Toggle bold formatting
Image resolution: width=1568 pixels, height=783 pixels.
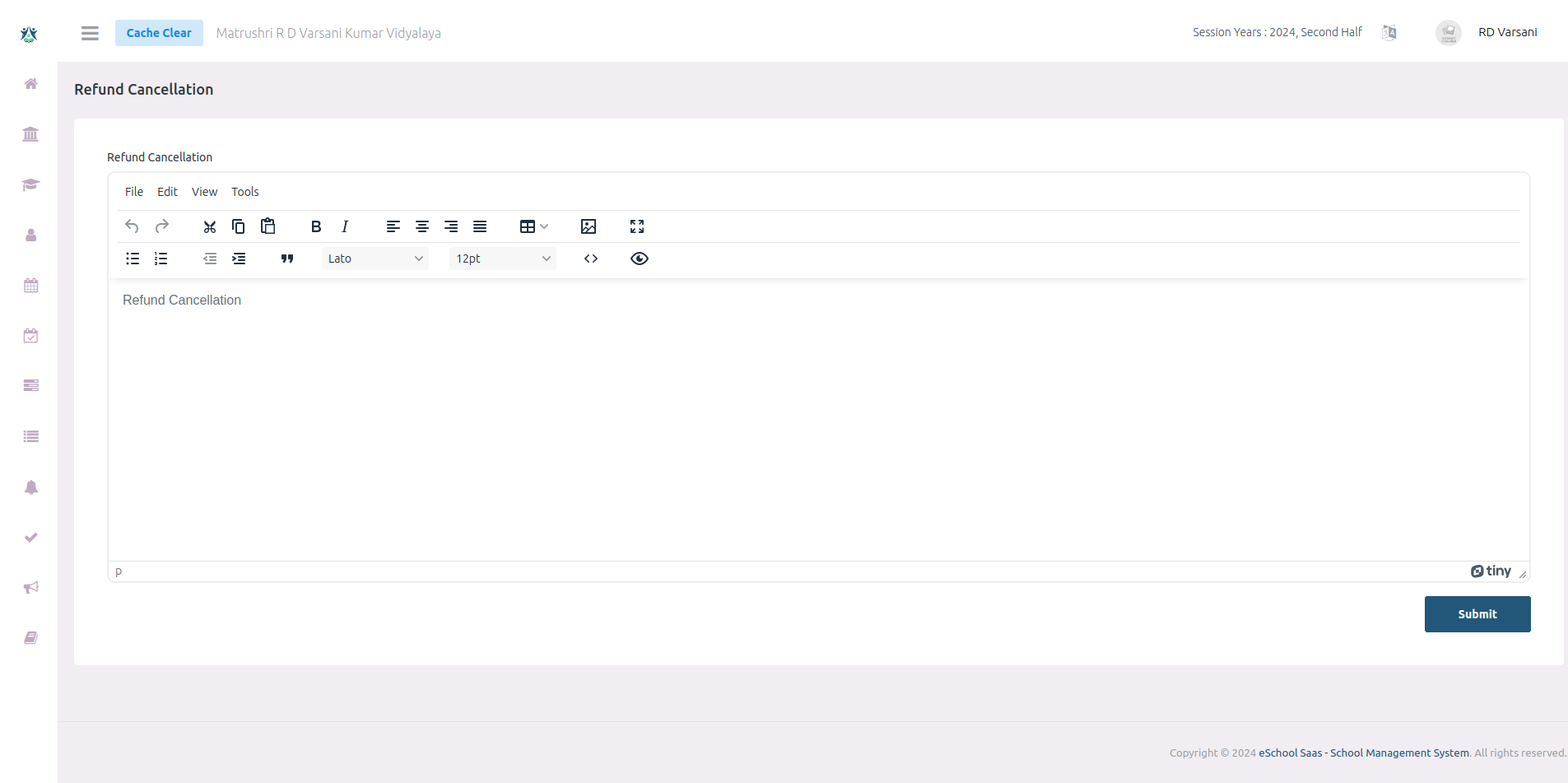[316, 226]
